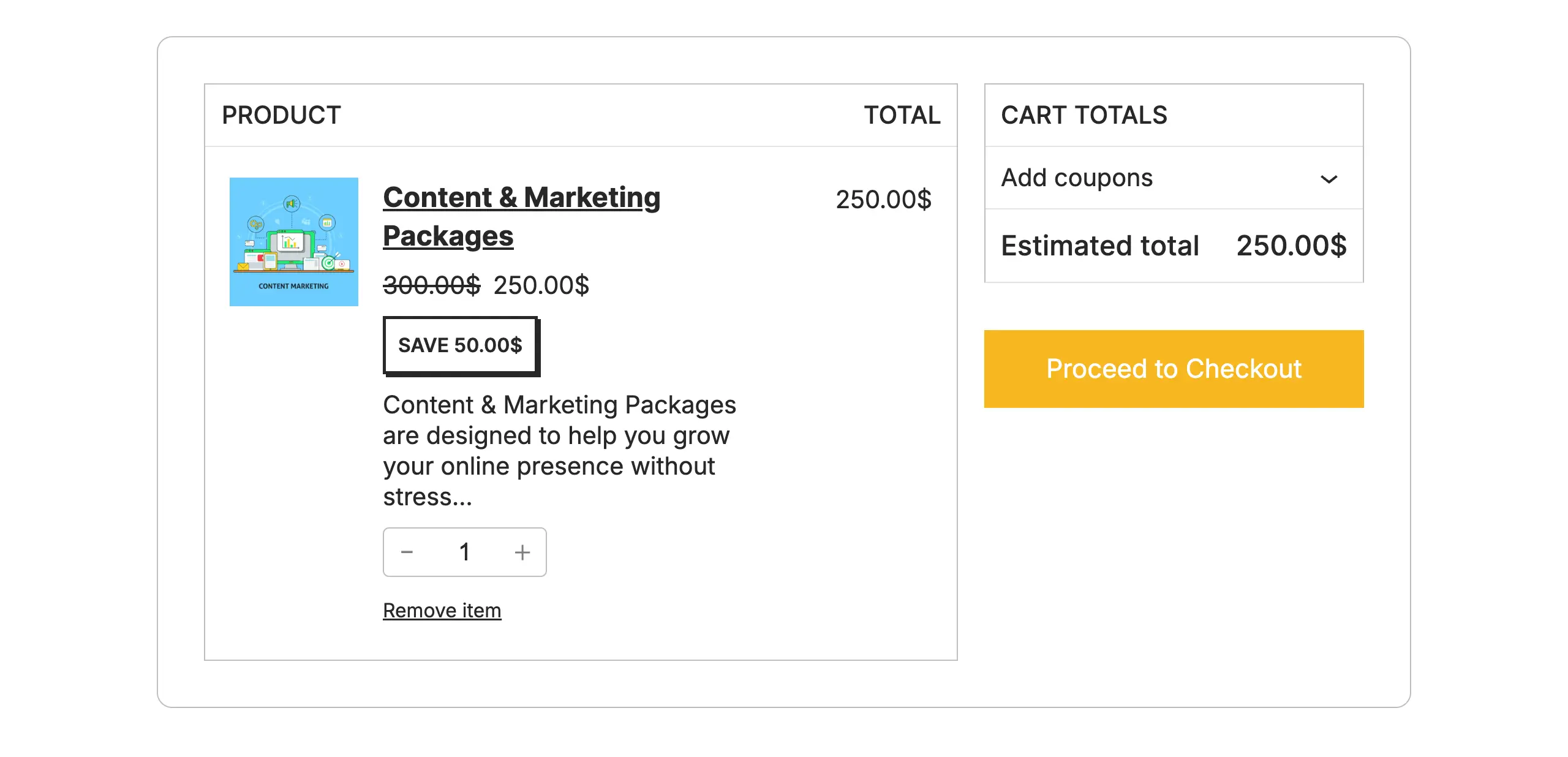1568x757 pixels.
Task: Click the product description text
Action: 559,451
